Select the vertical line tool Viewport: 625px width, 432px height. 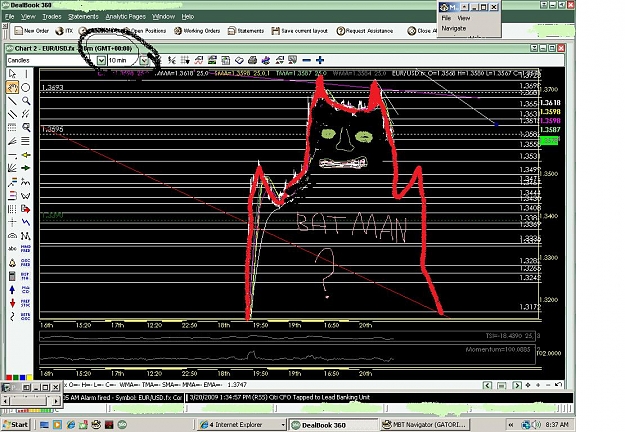[26, 74]
